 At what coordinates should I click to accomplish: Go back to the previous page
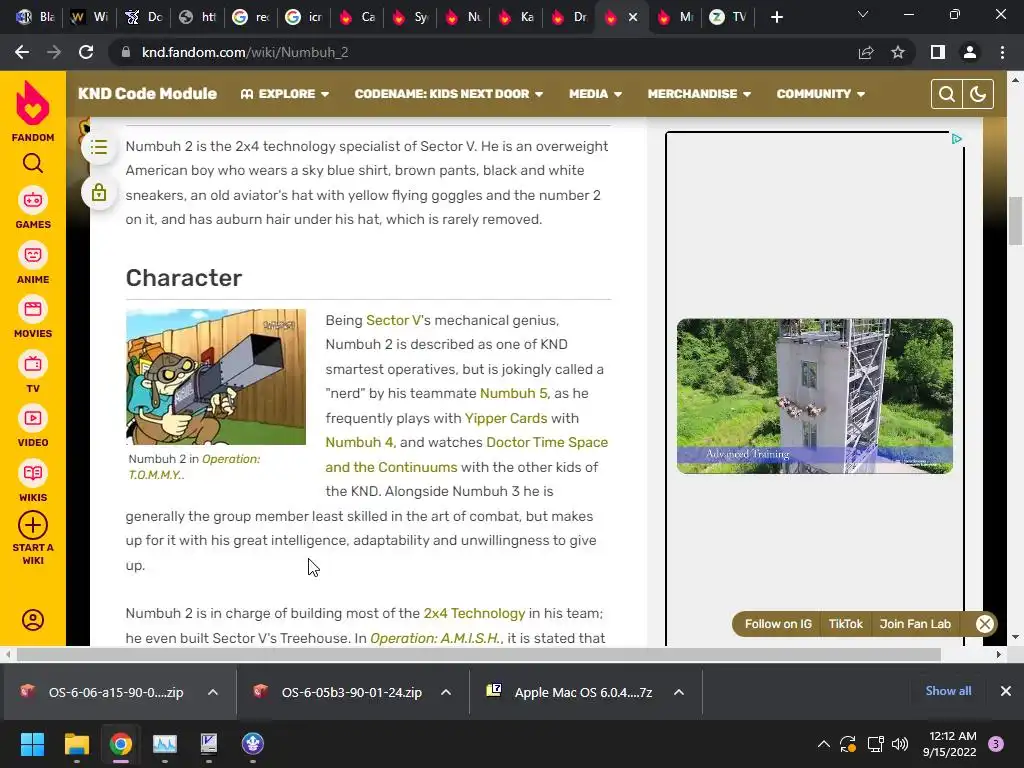pyautogui.click(x=22, y=52)
